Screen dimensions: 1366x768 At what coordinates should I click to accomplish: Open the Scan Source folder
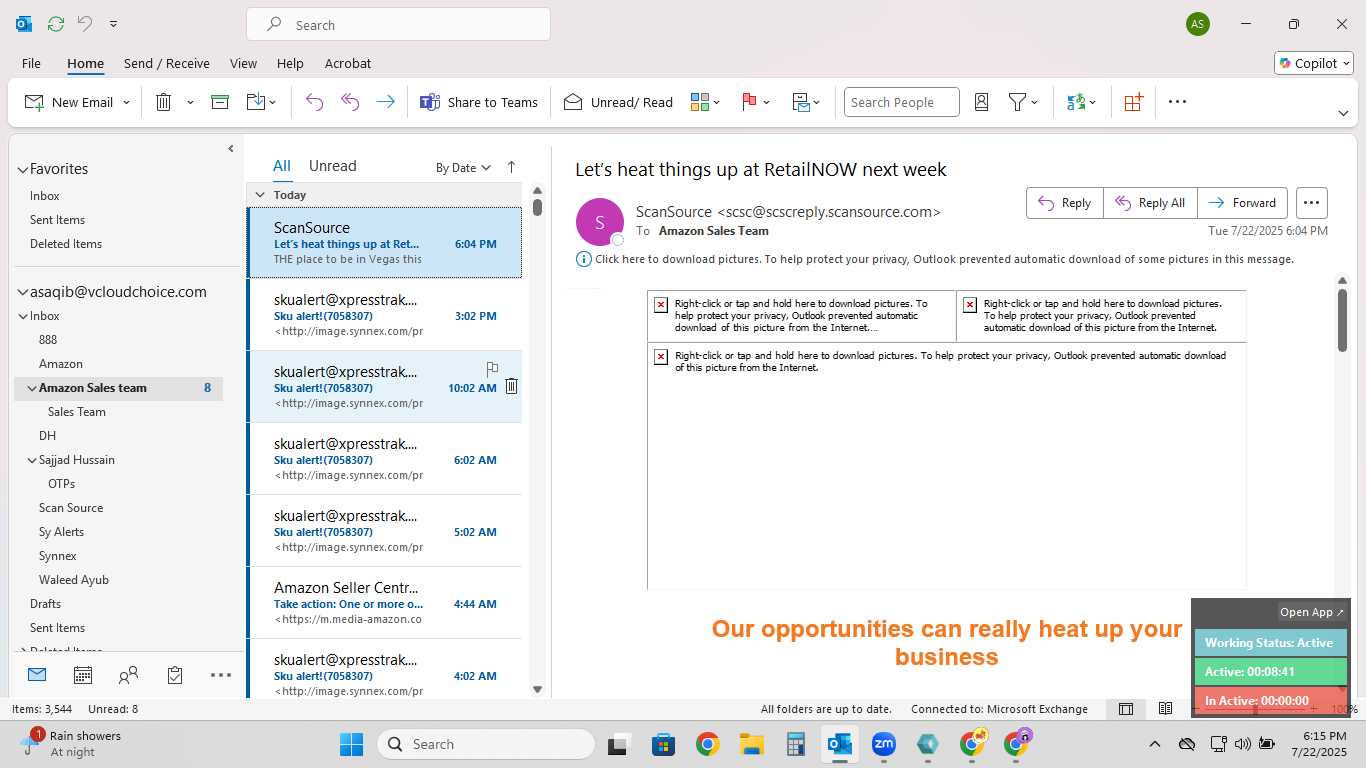click(x=71, y=508)
